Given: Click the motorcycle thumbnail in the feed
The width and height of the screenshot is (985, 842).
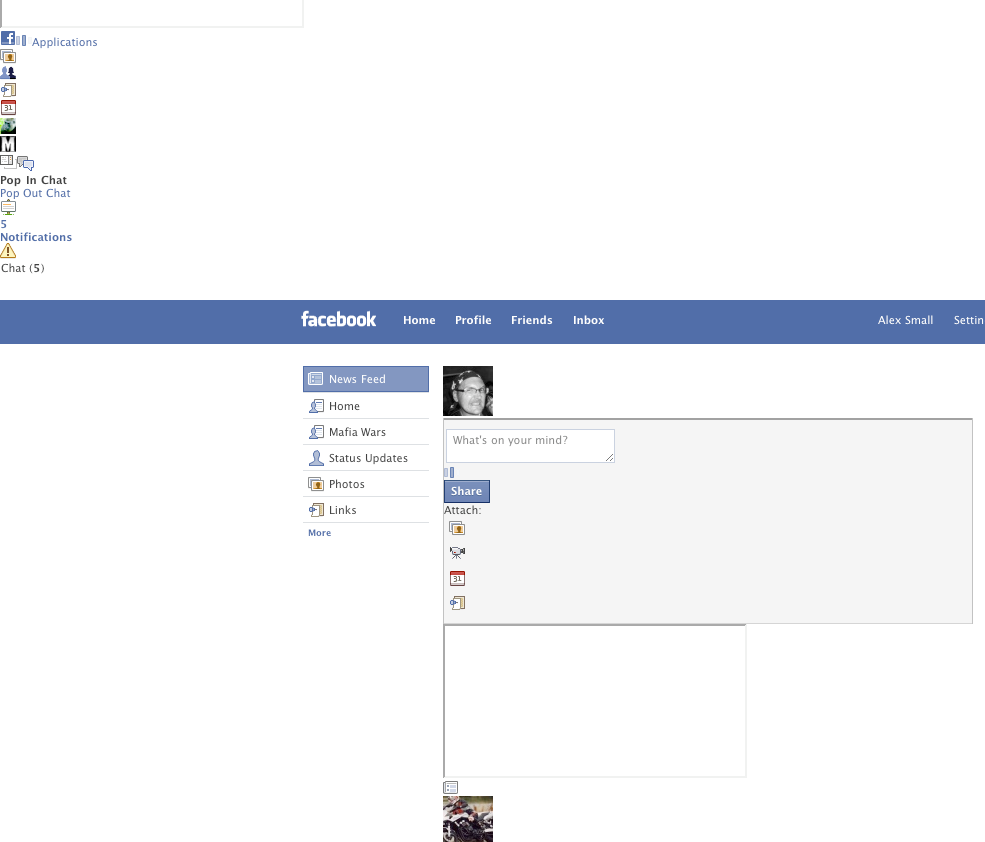Looking at the screenshot, I should (x=468, y=819).
